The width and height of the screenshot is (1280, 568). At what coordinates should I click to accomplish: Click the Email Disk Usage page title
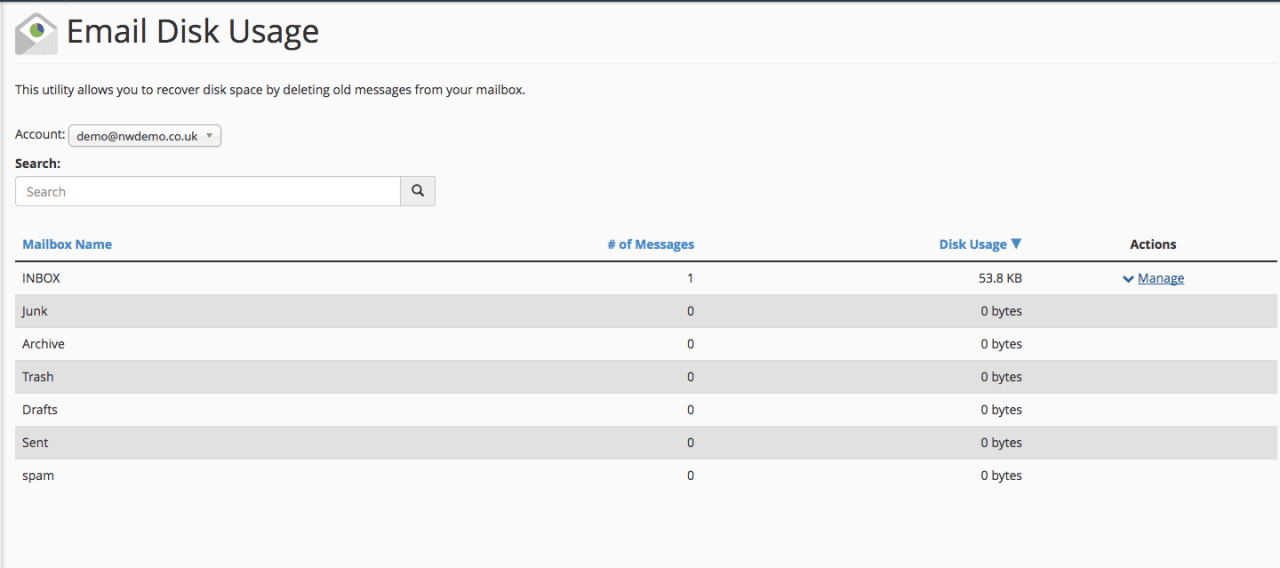tap(193, 32)
